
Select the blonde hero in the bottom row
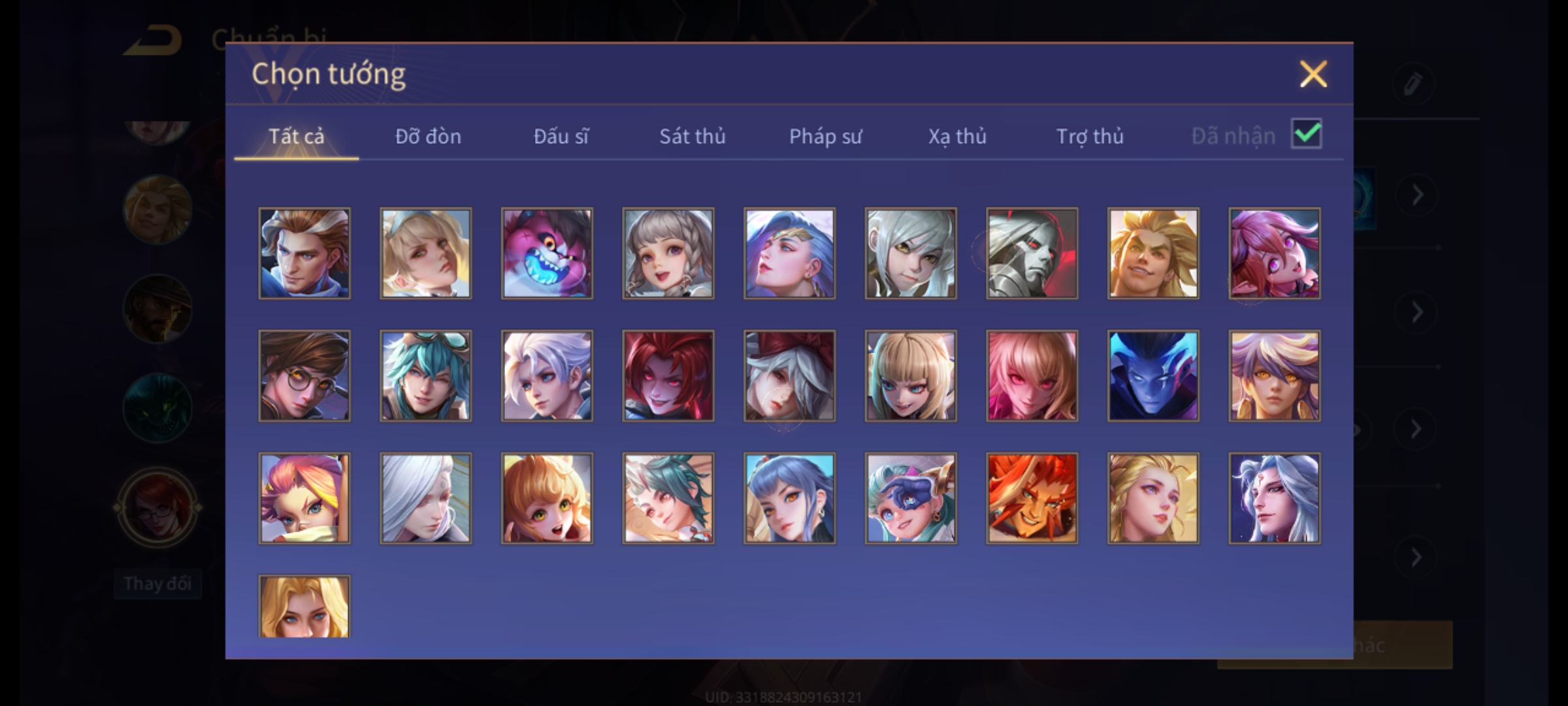coord(304,606)
